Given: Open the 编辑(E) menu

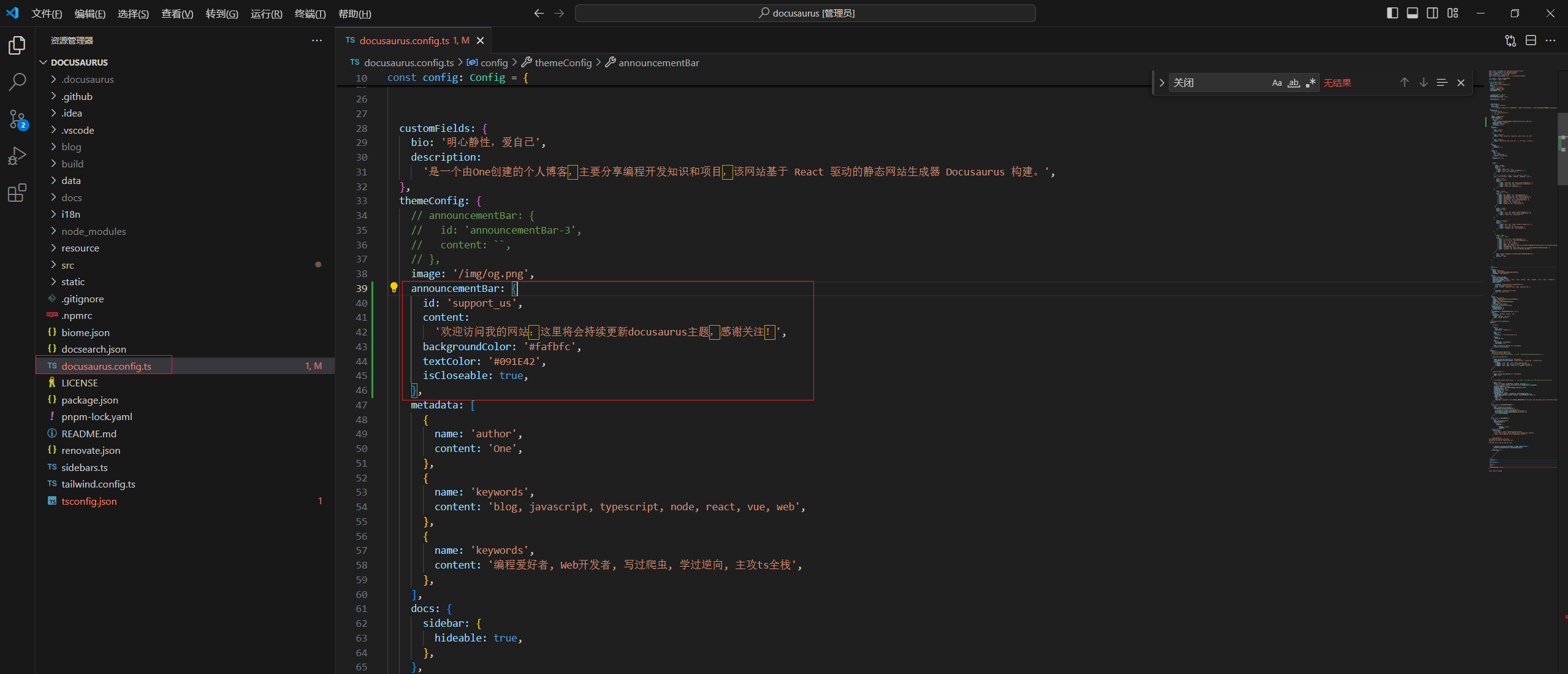Looking at the screenshot, I should [x=89, y=13].
